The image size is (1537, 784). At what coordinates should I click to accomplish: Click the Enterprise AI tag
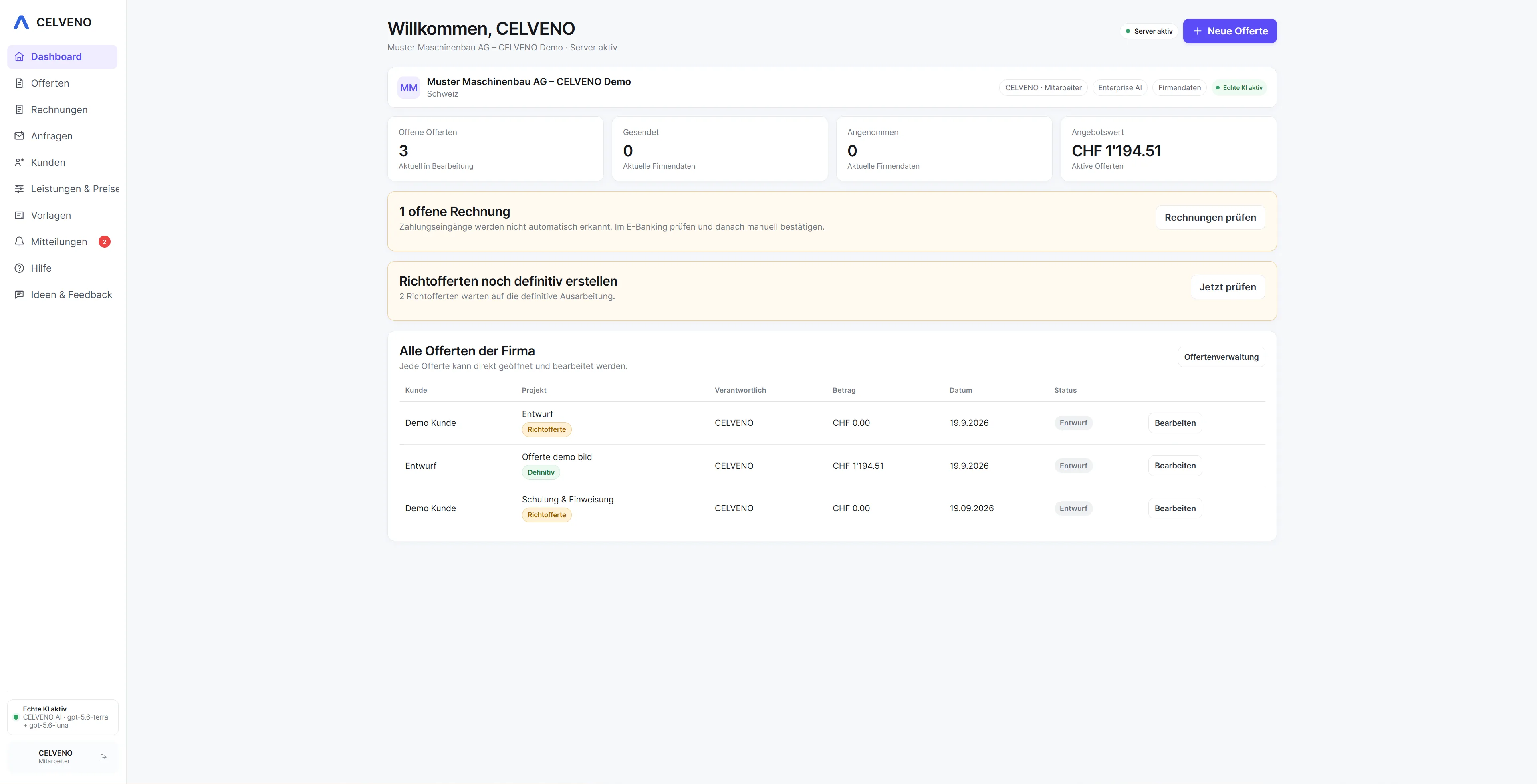pos(1120,88)
